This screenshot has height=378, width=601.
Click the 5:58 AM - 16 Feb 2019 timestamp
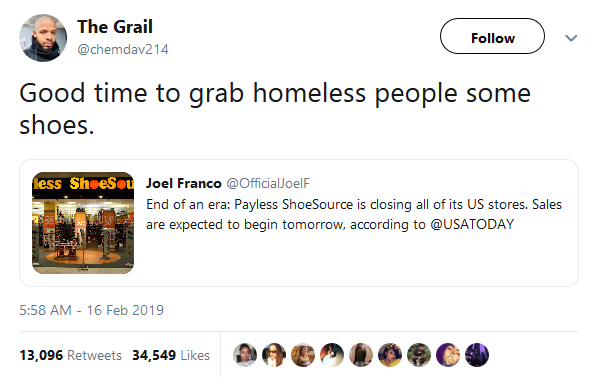[x=92, y=310]
